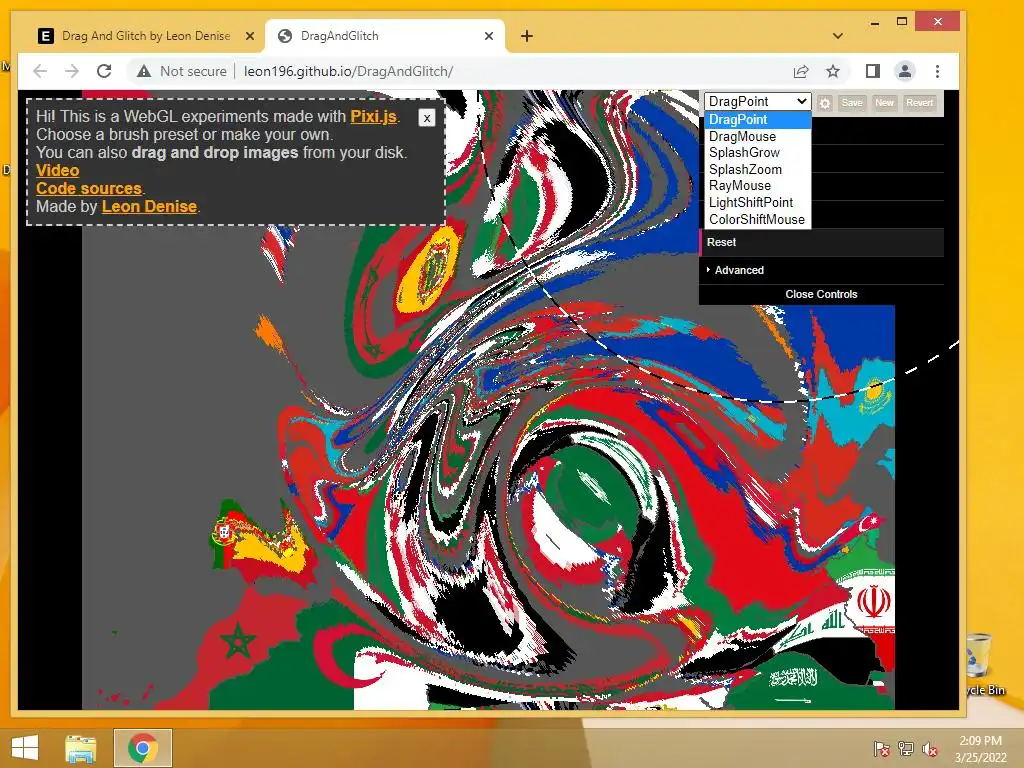The height and width of the screenshot is (768, 1024).
Task: Open File Explorer from taskbar
Action: click(80, 748)
